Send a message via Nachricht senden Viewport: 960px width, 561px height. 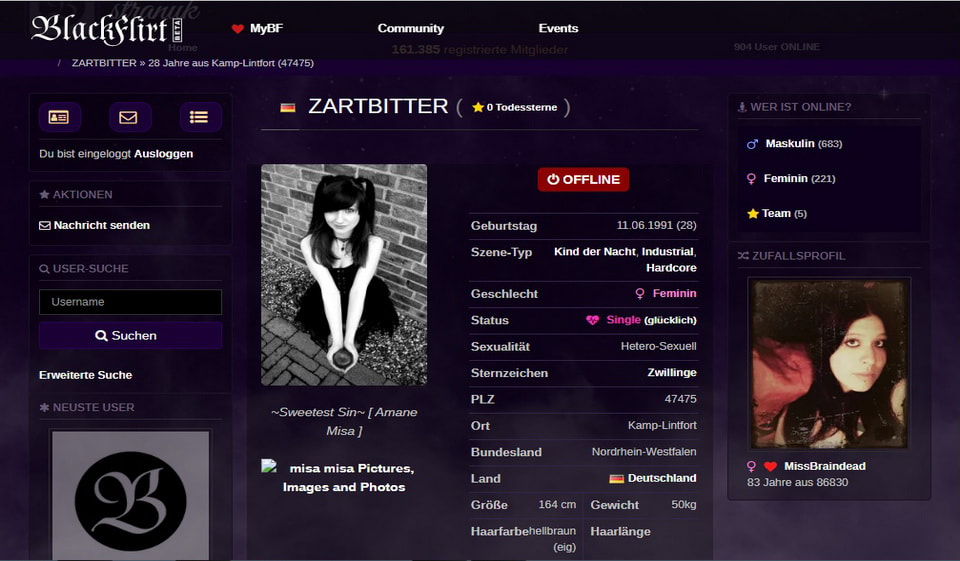(x=102, y=225)
